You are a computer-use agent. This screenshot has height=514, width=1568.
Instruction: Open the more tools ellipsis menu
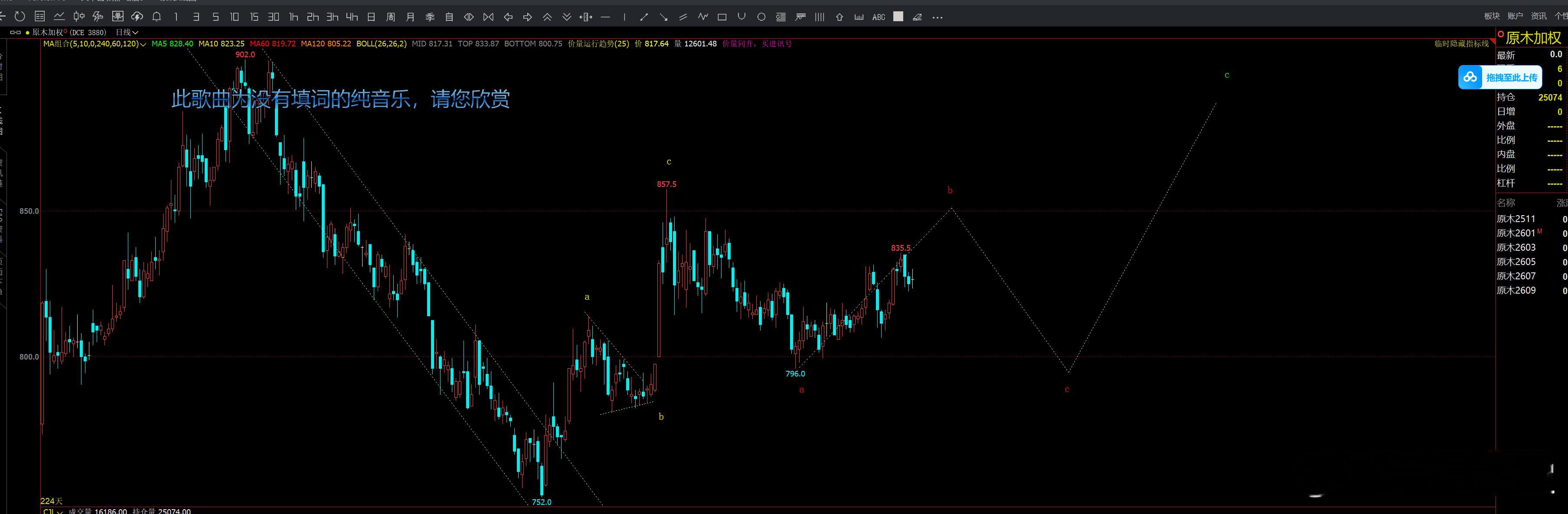click(x=938, y=17)
